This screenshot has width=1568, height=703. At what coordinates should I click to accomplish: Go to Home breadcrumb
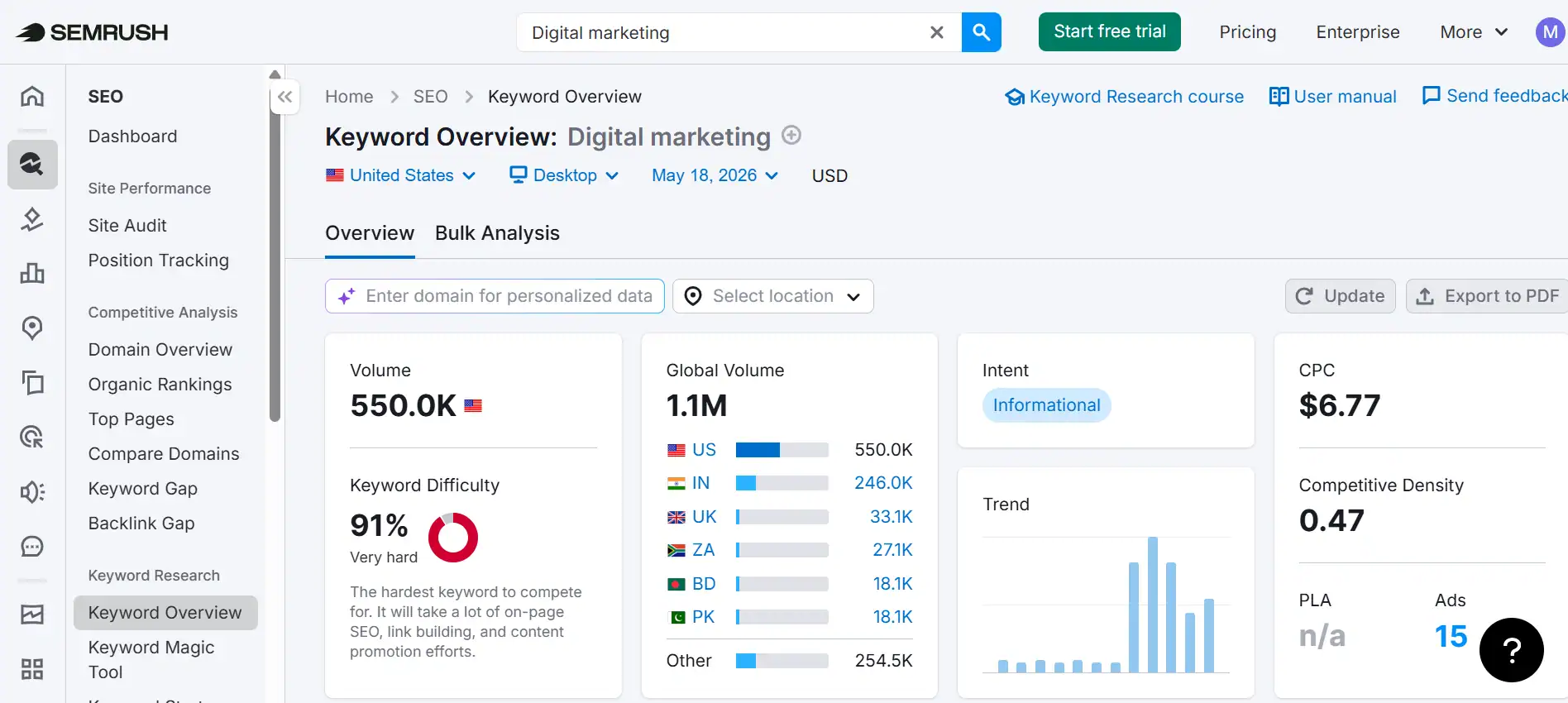tap(349, 97)
